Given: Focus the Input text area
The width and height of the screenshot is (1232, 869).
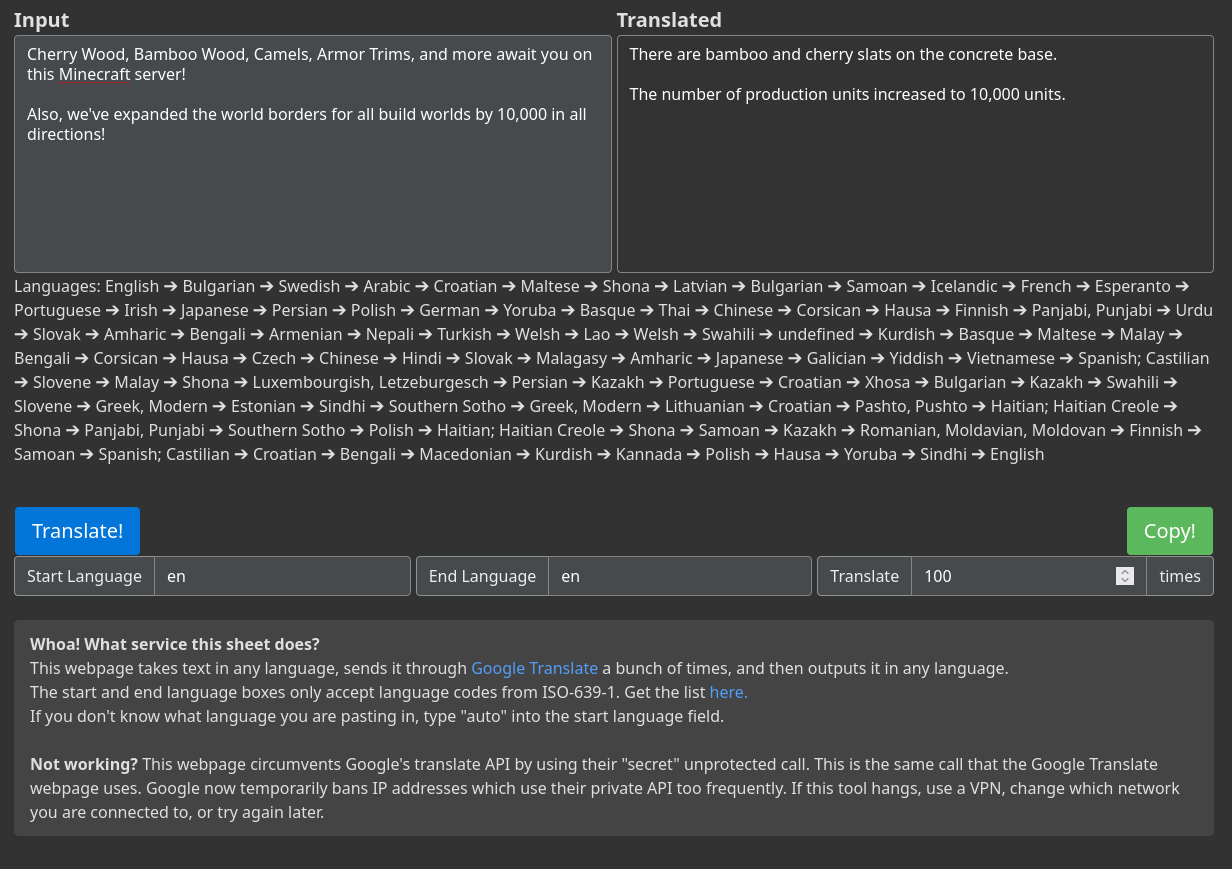Looking at the screenshot, I should coord(313,154).
